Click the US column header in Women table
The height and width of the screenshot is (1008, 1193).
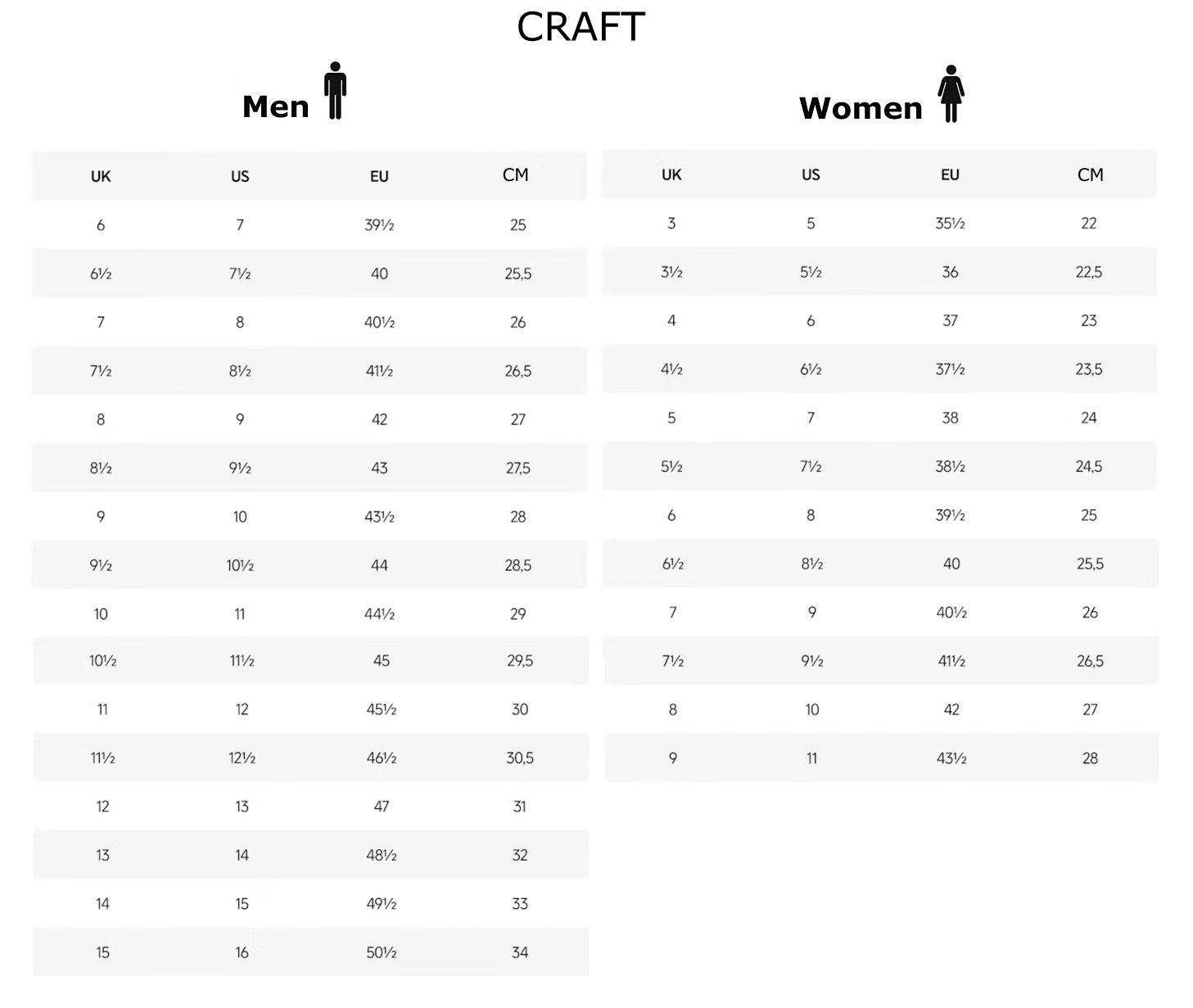click(x=811, y=174)
